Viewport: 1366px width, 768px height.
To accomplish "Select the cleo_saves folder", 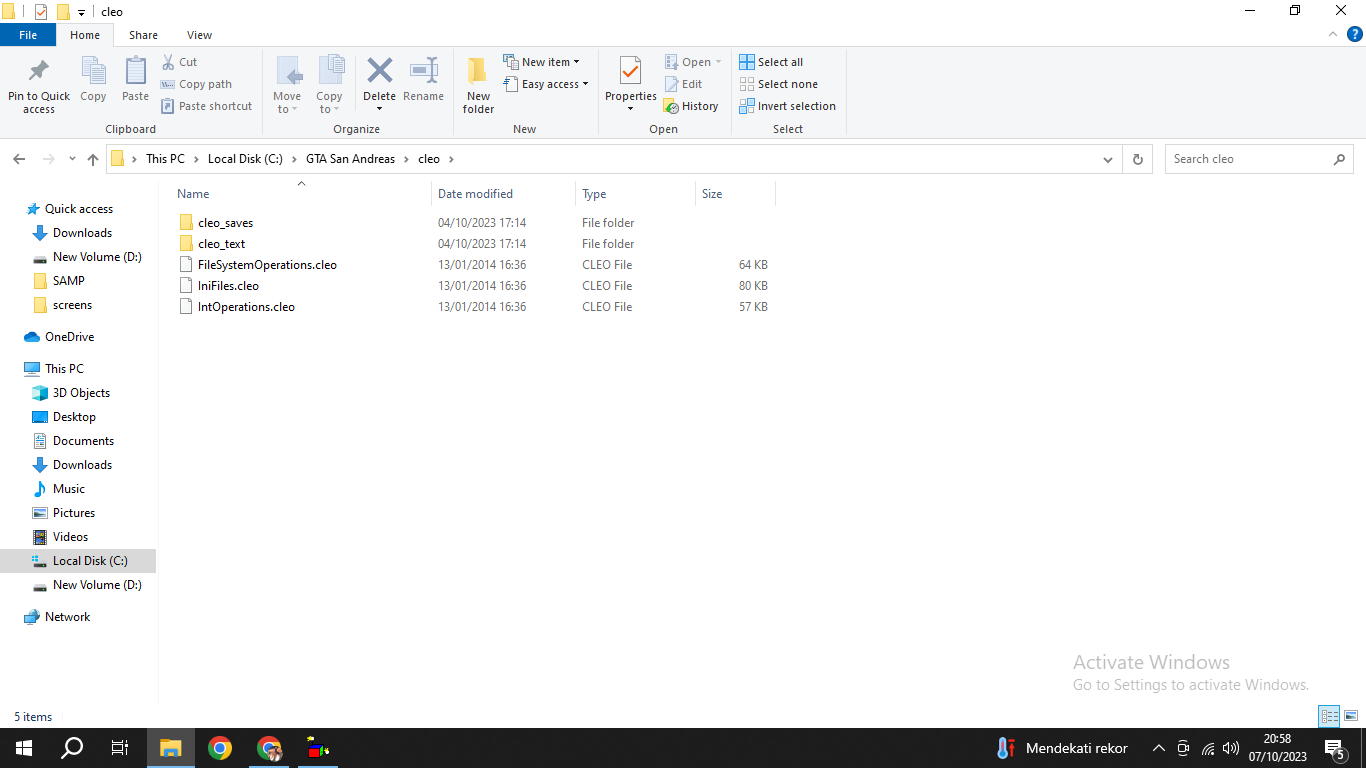I will tap(225, 223).
